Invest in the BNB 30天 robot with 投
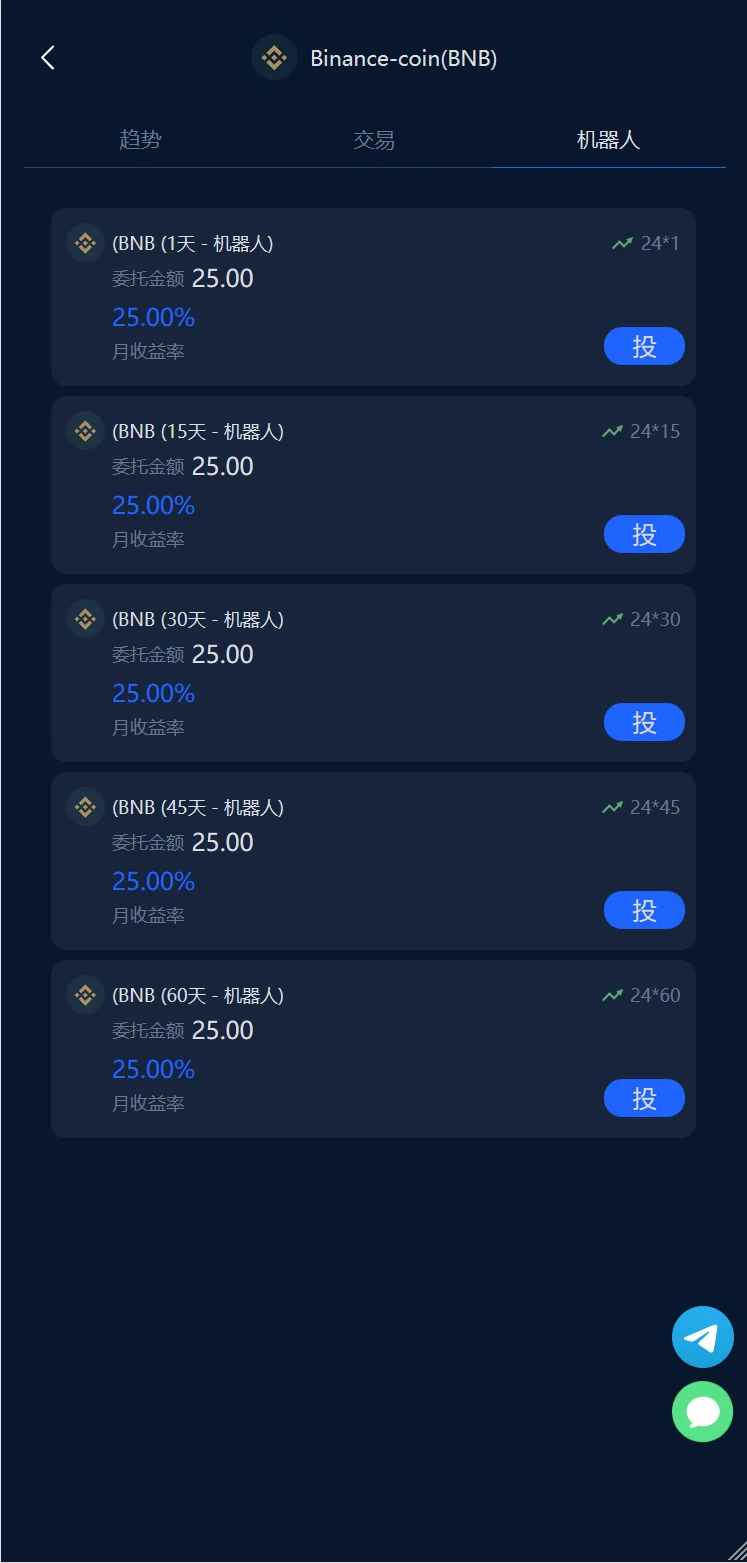Screen dimensions: 747x1563 [644, 722]
